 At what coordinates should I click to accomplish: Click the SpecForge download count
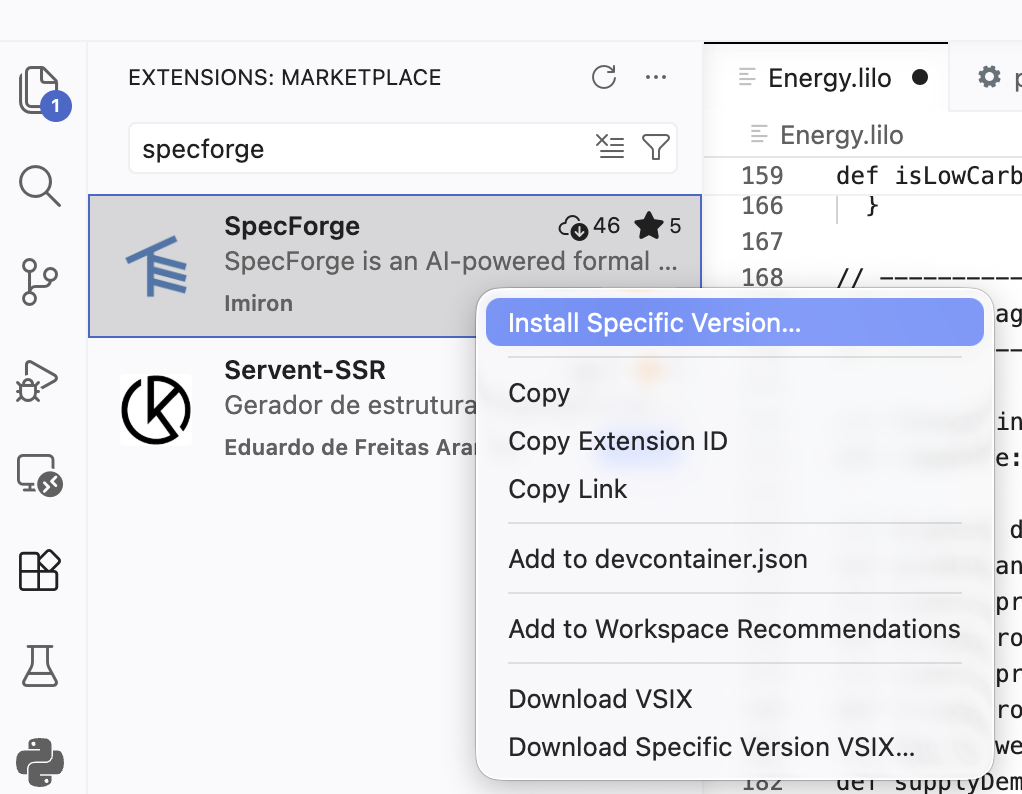tap(589, 226)
